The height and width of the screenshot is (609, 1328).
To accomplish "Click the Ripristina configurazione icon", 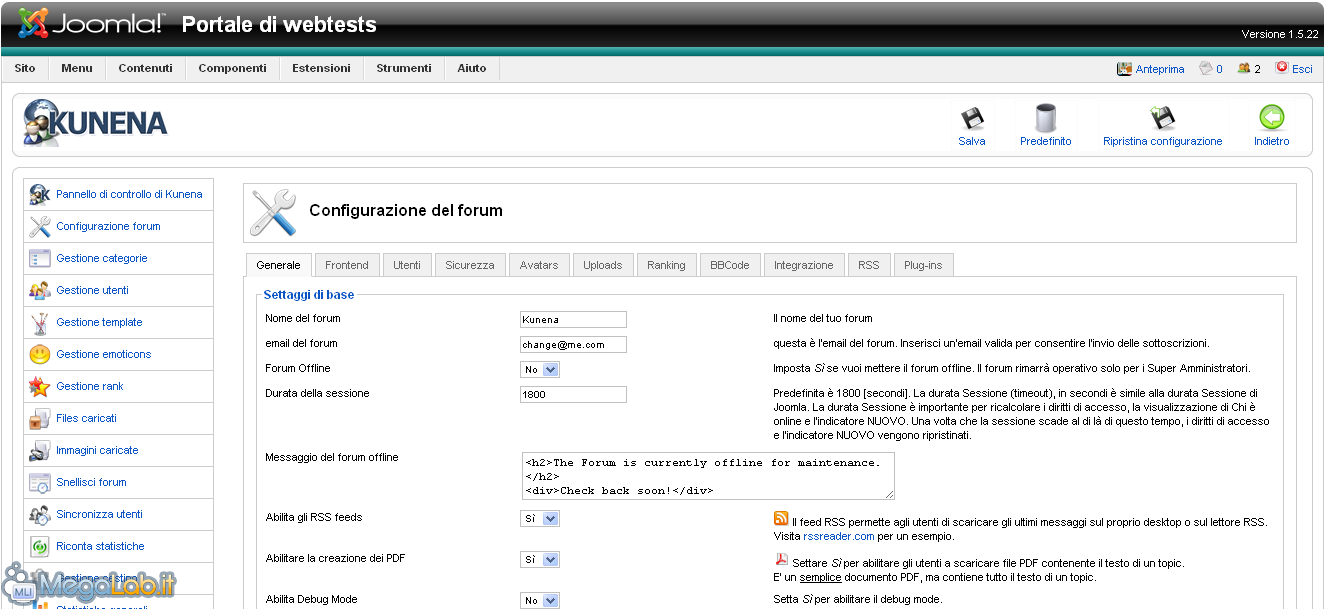I will click(1162, 119).
